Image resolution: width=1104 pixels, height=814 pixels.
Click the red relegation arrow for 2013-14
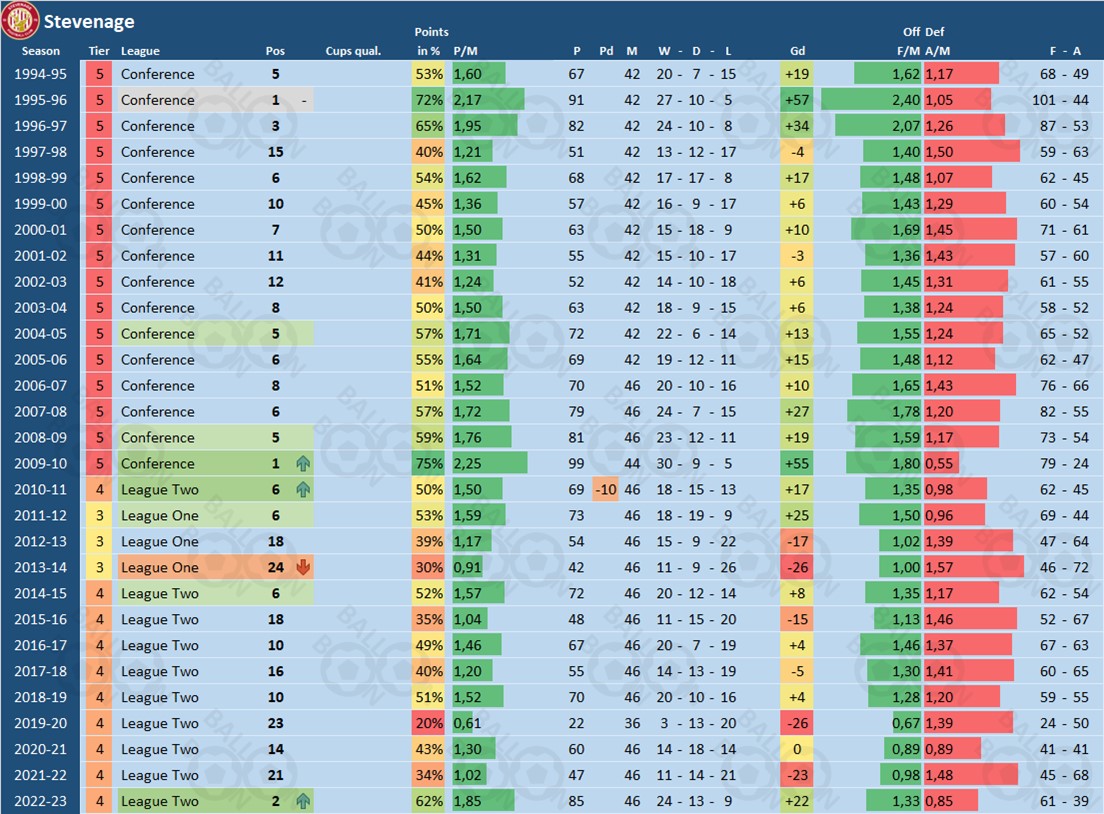[x=303, y=568]
